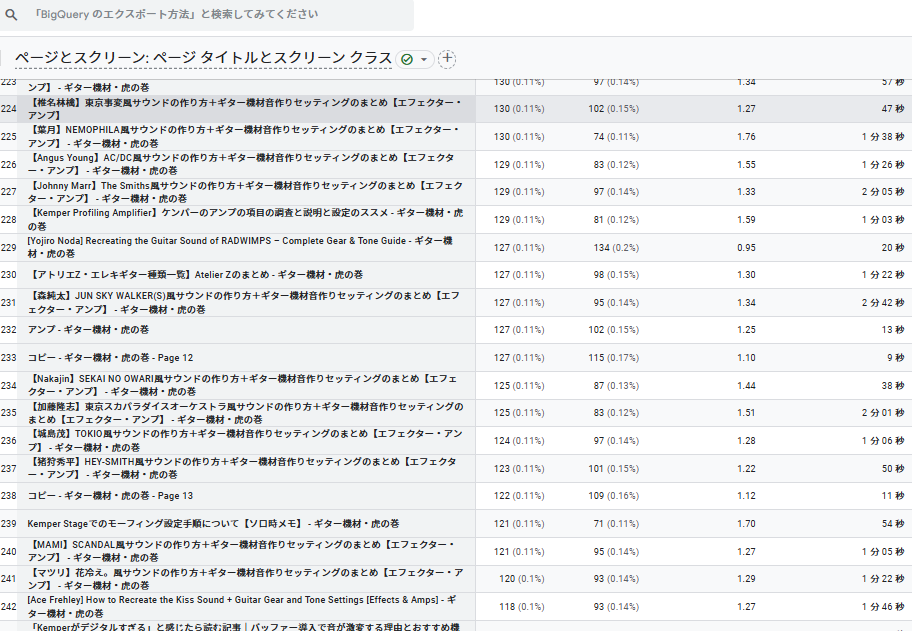Select the Kemper Profiling Amplifier row
The width and height of the screenshot is (912, 631).
245,220
